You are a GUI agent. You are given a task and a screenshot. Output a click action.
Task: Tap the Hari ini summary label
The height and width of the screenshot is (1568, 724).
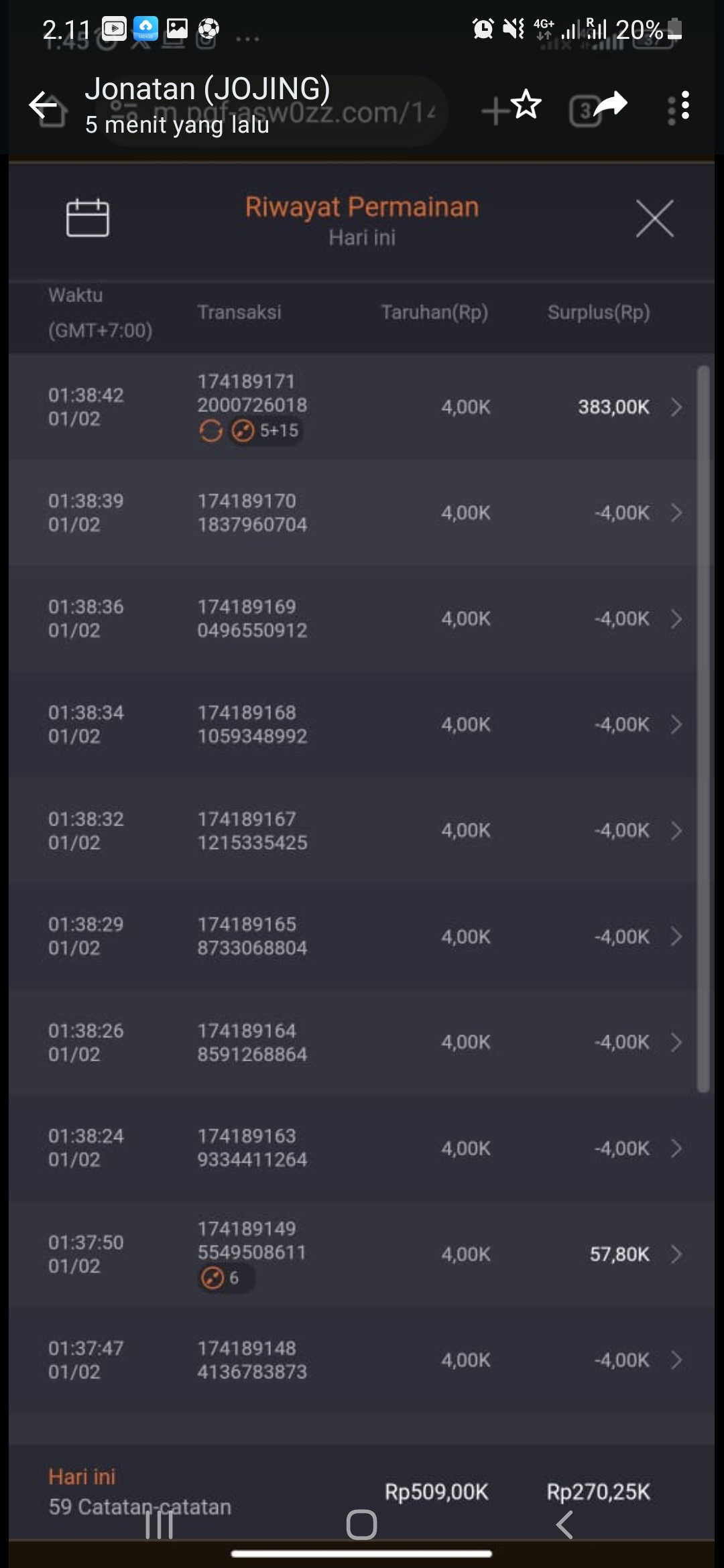[82, 1477]
